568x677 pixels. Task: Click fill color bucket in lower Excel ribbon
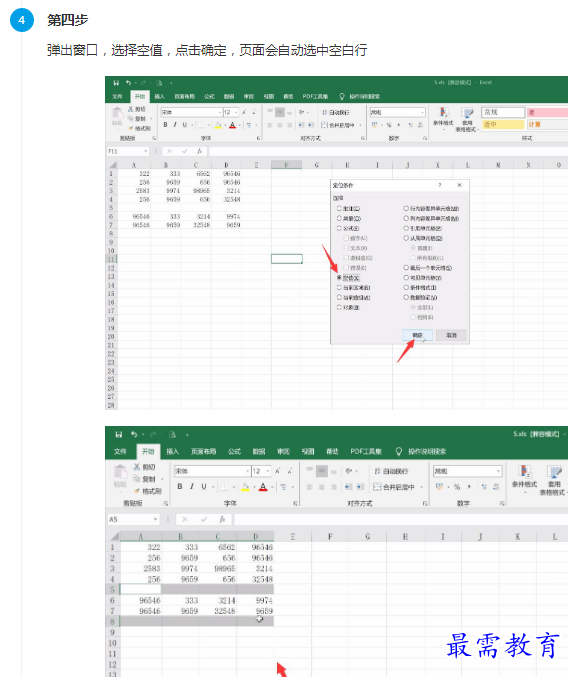click(245, 487)
